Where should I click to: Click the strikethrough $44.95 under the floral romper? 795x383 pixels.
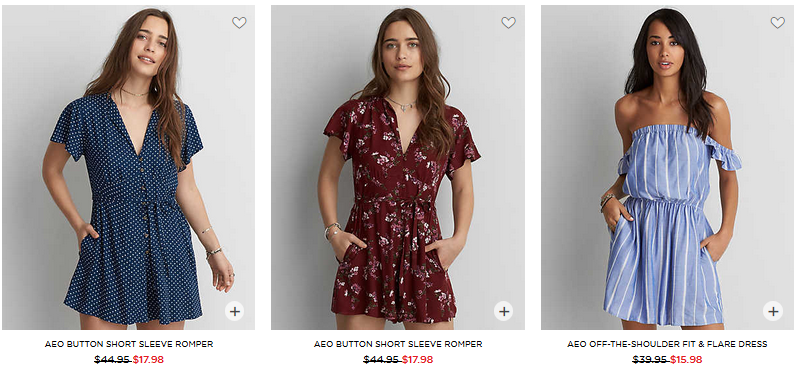tap(382, 360)
